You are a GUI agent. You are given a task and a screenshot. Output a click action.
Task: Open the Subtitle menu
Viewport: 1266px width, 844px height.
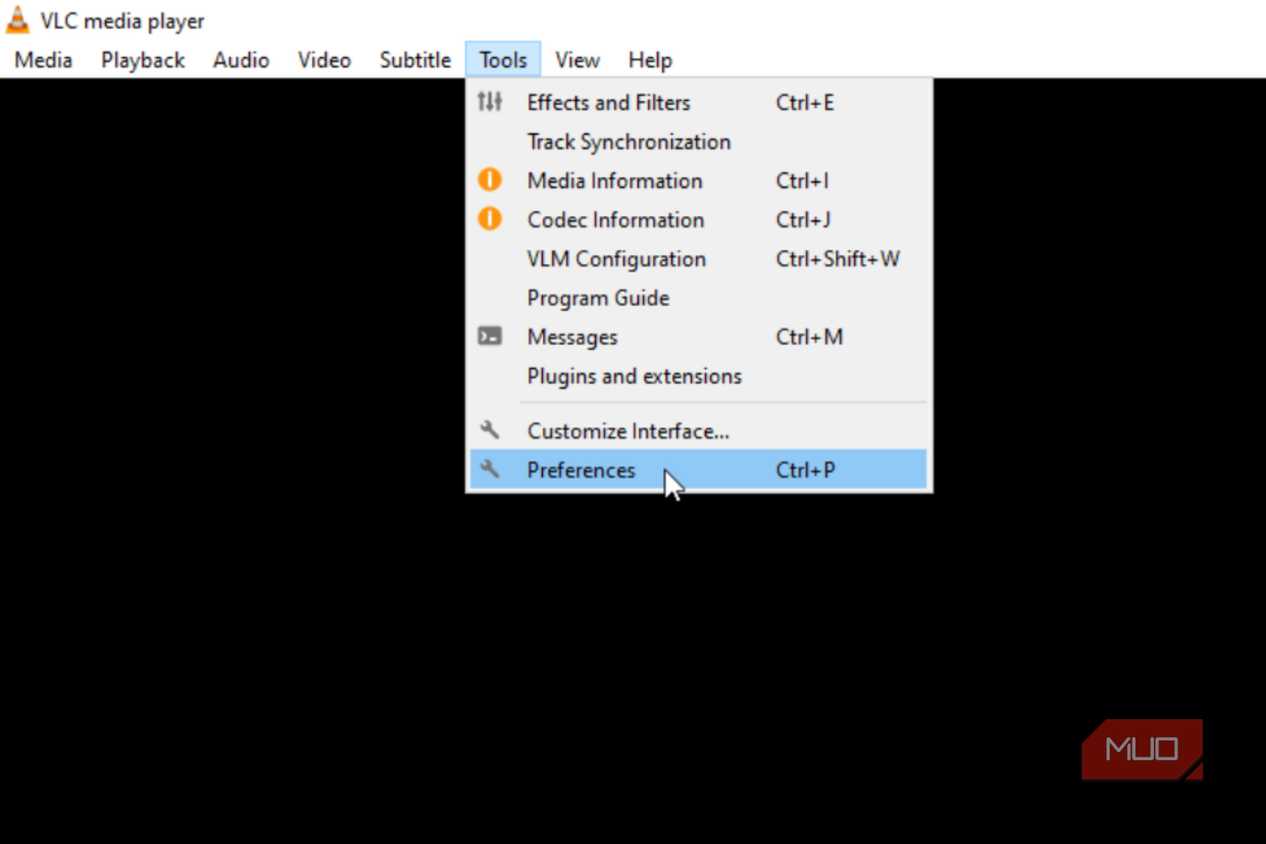click(415, 60)
